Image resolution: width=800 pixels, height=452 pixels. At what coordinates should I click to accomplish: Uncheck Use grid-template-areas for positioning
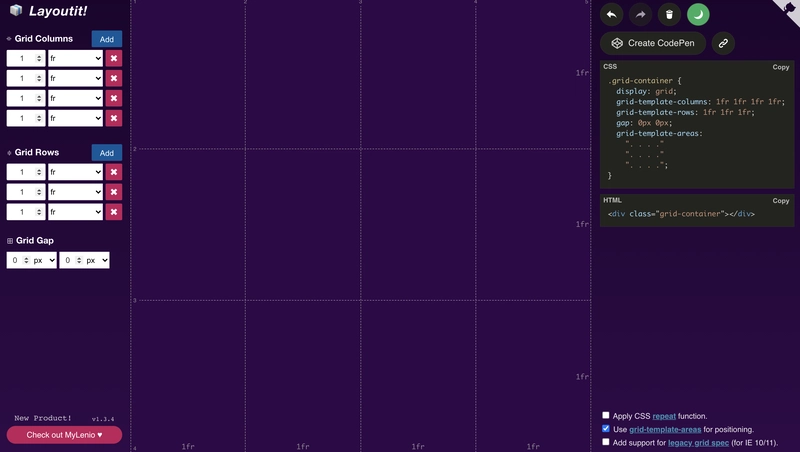[x=606, y=429]
